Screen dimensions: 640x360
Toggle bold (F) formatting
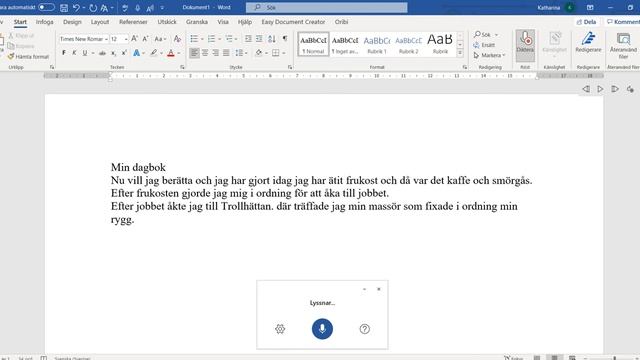(x=64, y=53)
